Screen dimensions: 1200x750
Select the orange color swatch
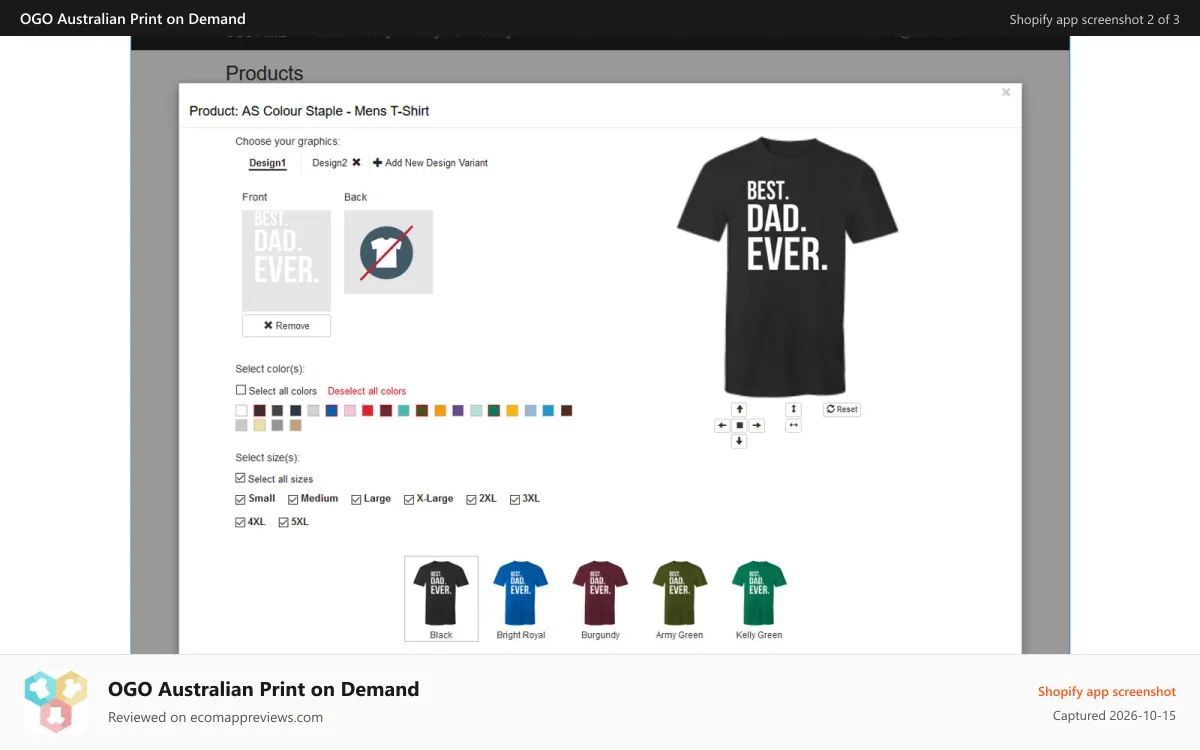click(440, 411)
